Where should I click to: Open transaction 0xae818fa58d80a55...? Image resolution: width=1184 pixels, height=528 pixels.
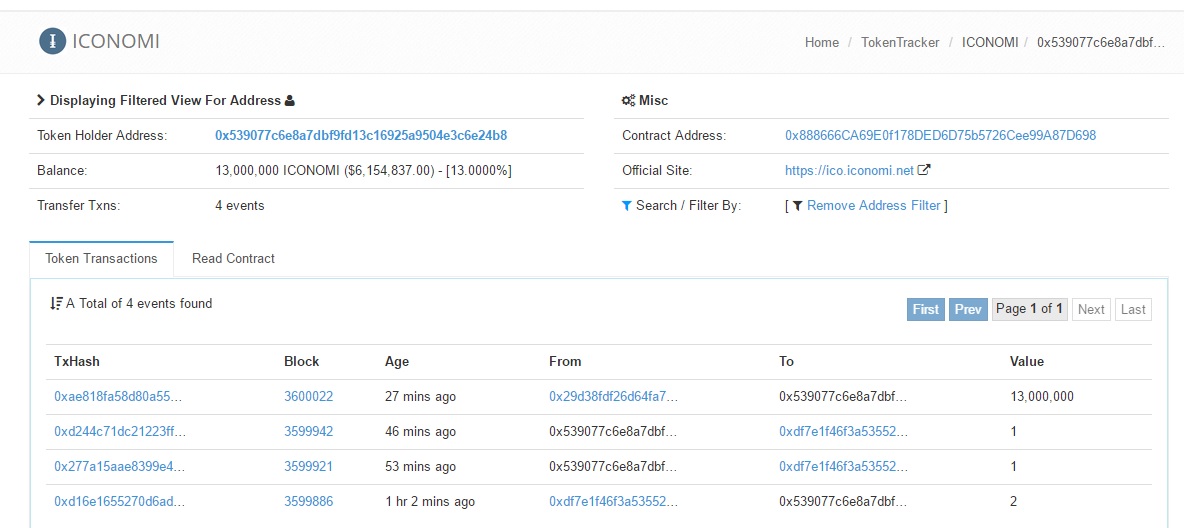click(x=119, y=397)
